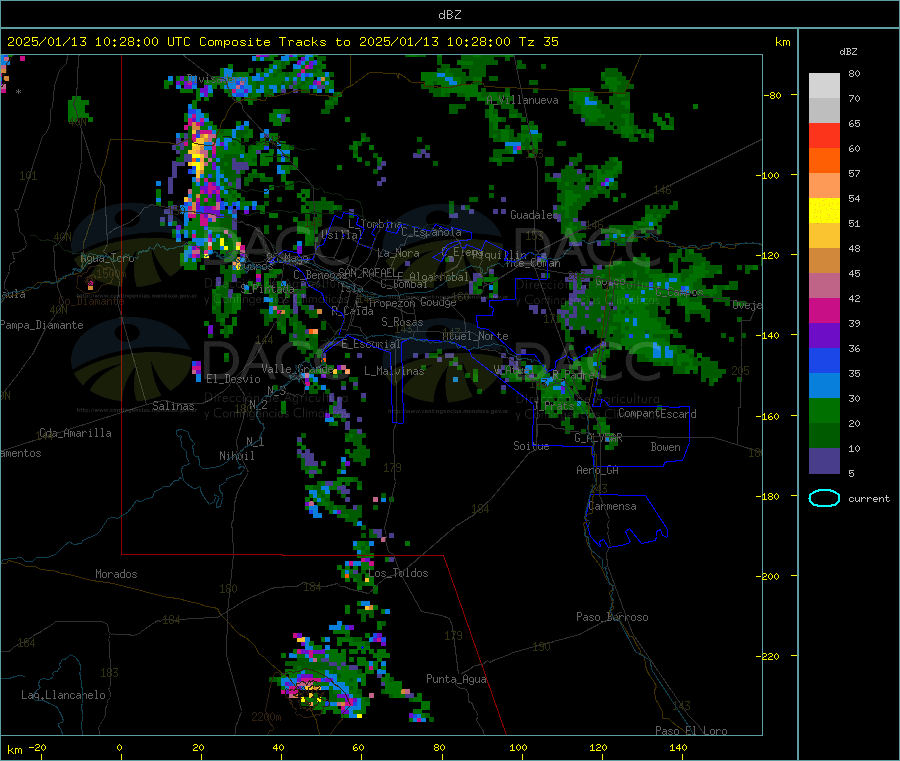Click the 'S_Rosas' map label

[x=402, y=322]
